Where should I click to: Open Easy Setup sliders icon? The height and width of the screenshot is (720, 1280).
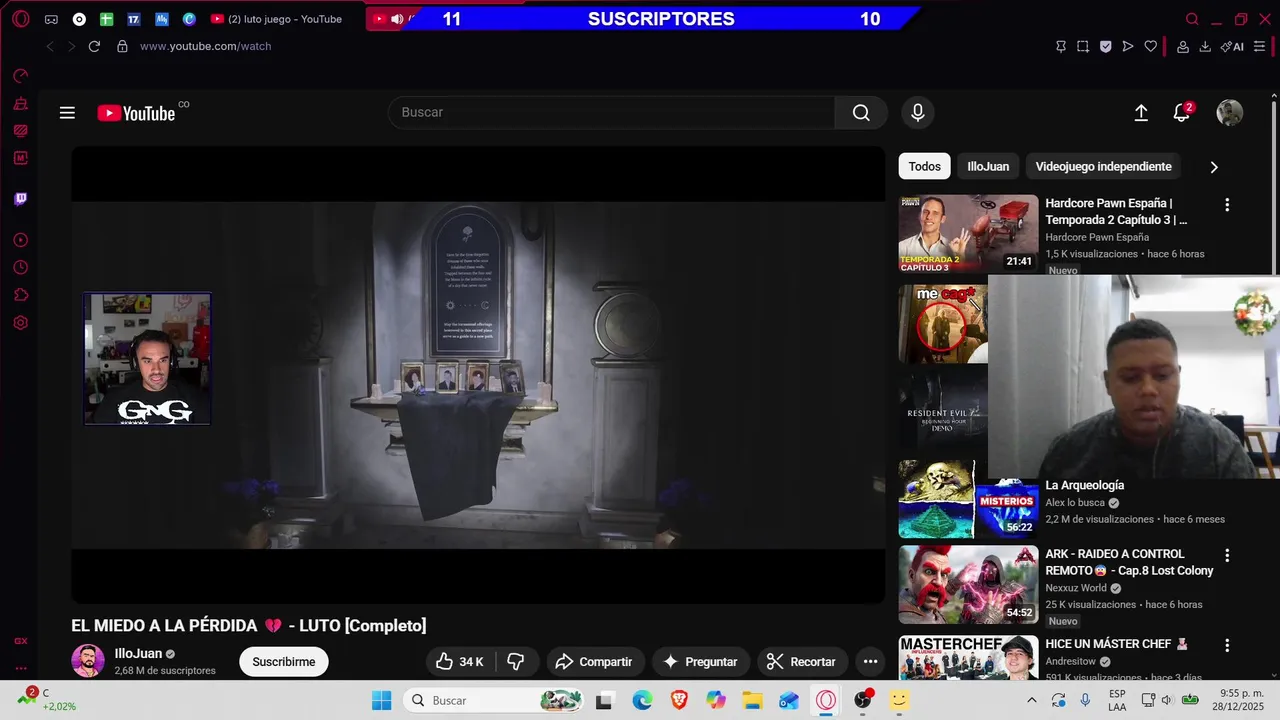coord(1260,46)
